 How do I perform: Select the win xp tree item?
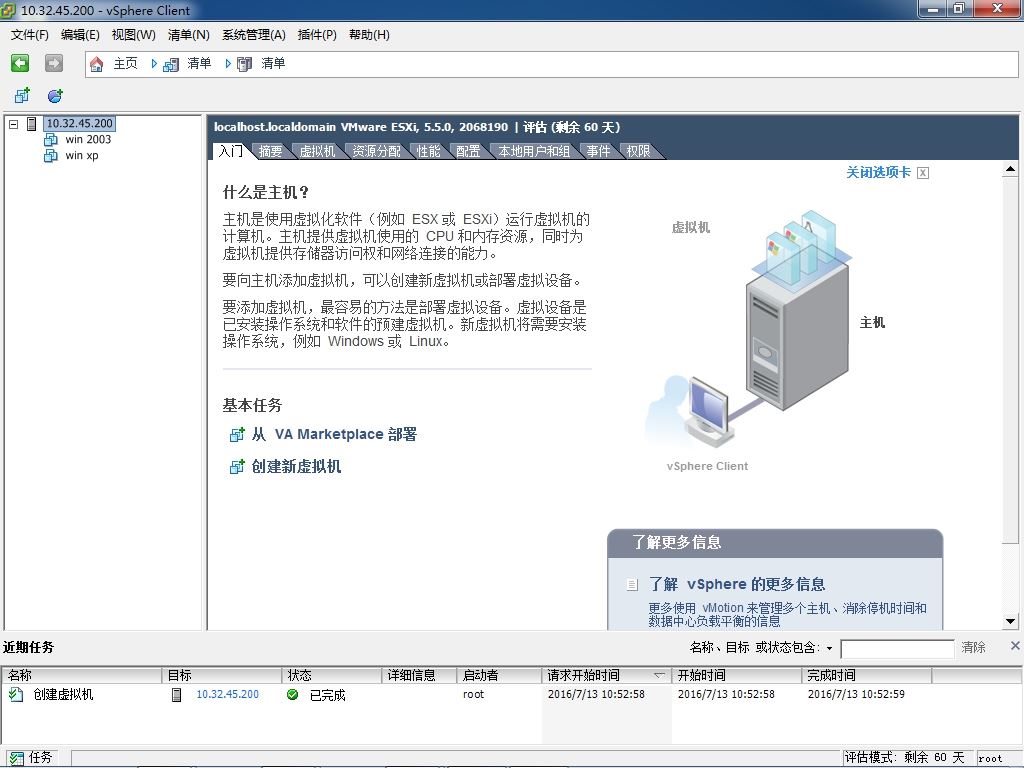[82, 155]
